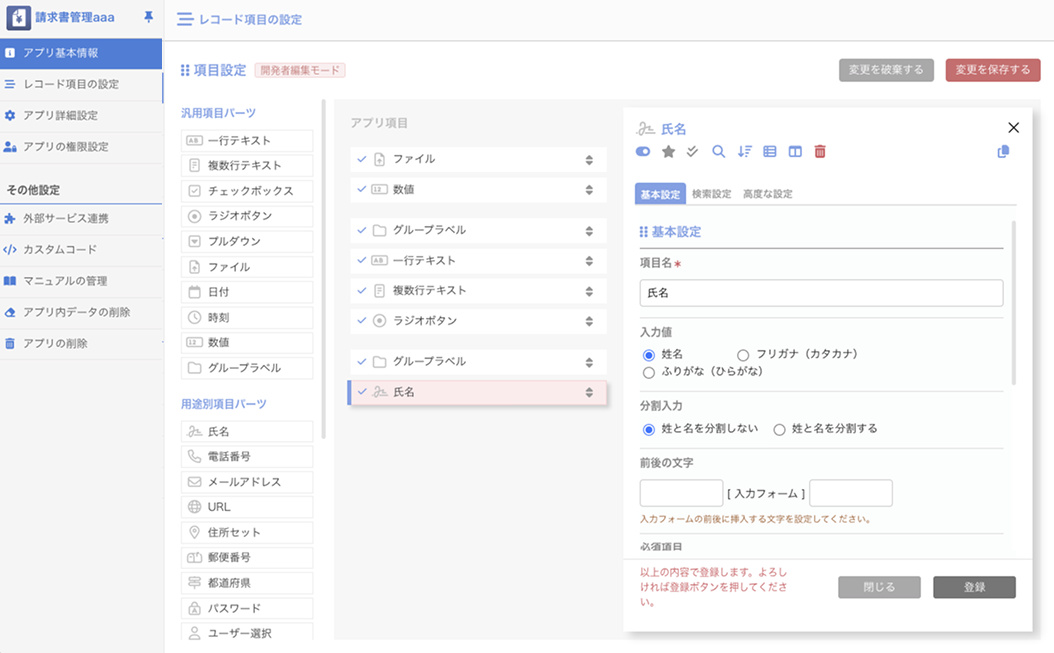Toggle checkmark on 数値 app item
Image resolution: width=1054 pixels, height=653 pixels.
362,190
